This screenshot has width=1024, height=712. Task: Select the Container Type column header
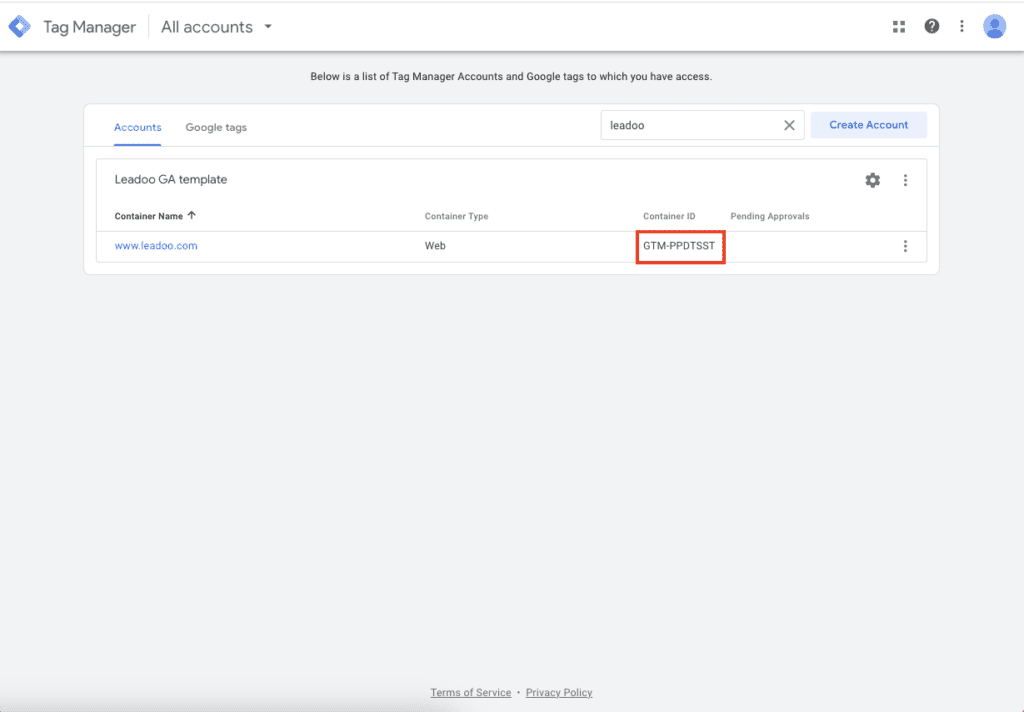(x=456, y=215)
